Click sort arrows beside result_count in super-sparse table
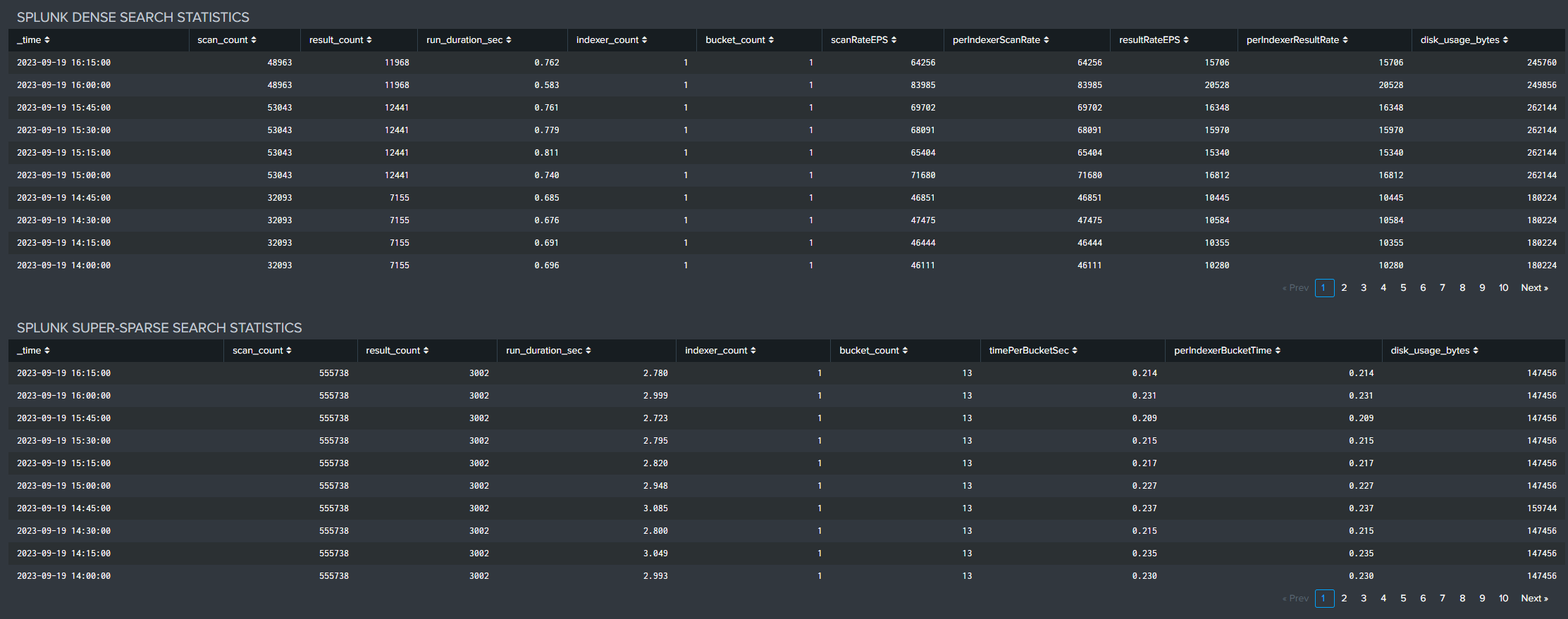This screenshot has height=619, width=1568. tap(426, 351)
